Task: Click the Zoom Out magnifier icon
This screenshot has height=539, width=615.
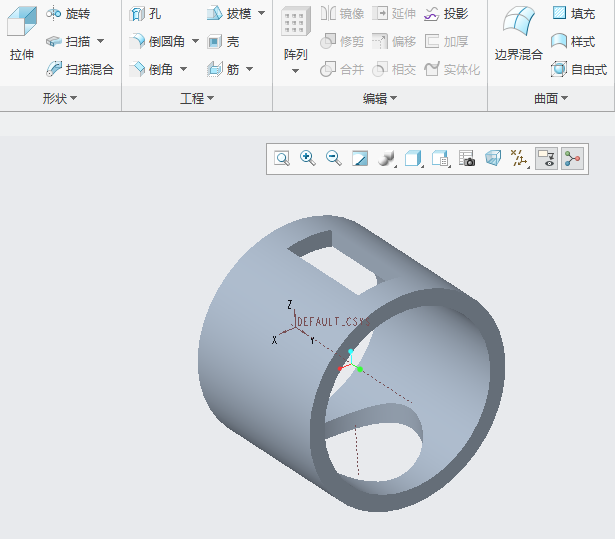Action: point(334,158)
